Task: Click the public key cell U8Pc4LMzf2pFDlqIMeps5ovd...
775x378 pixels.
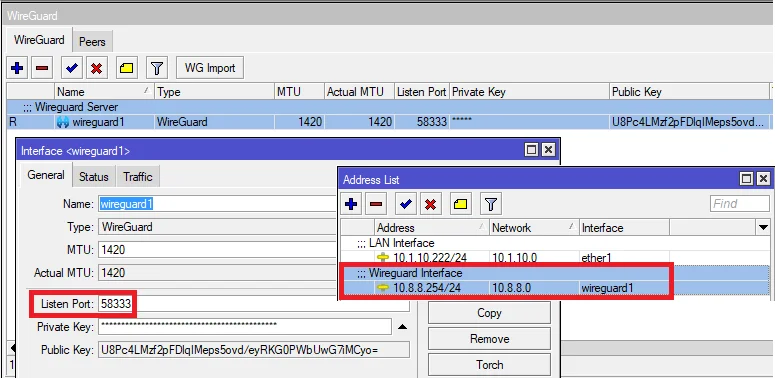Action: 690,122
